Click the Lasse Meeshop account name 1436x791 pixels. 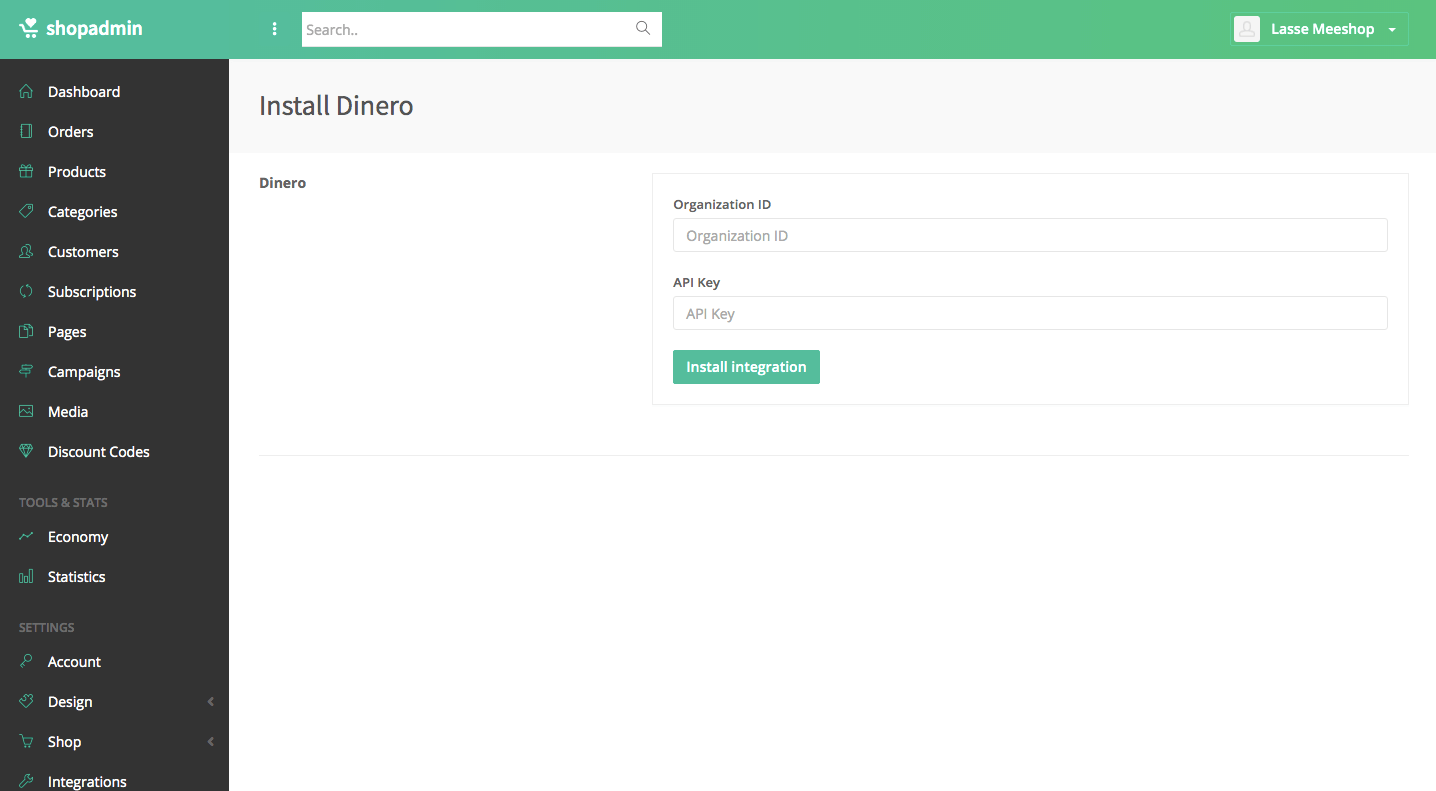(x=1322, y=29)
